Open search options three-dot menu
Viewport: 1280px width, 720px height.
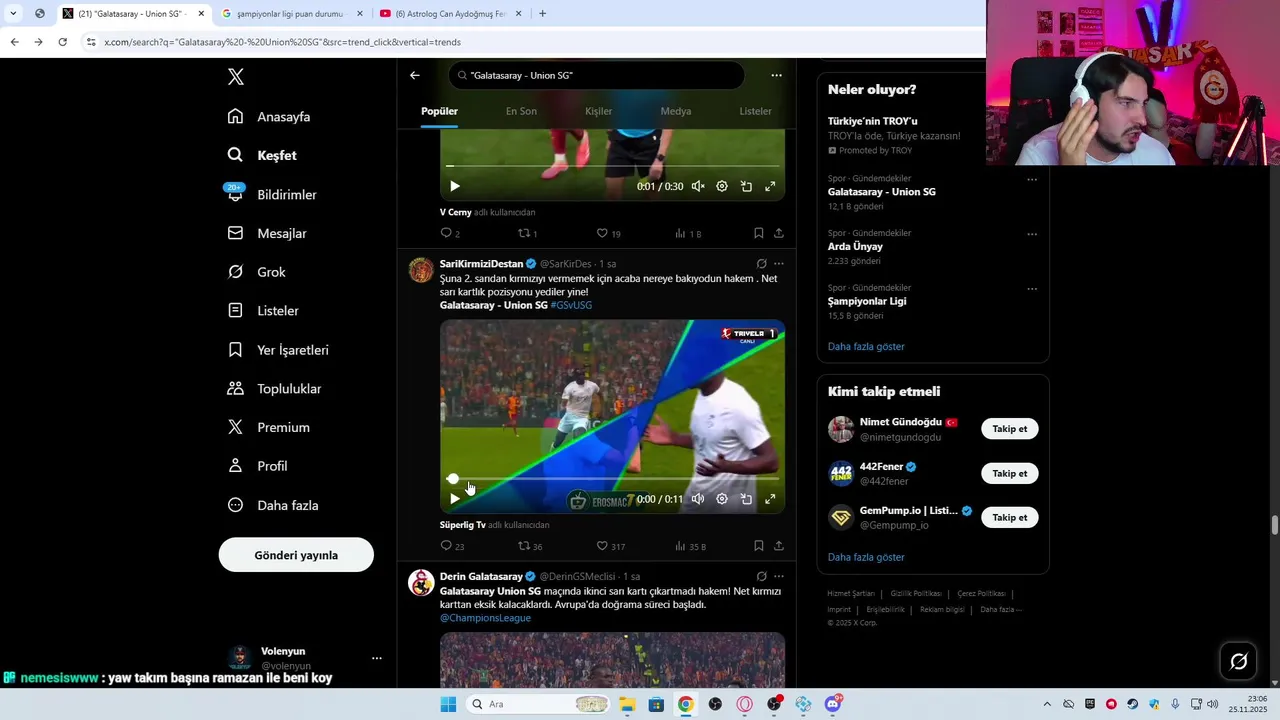[x=776, y=75]
